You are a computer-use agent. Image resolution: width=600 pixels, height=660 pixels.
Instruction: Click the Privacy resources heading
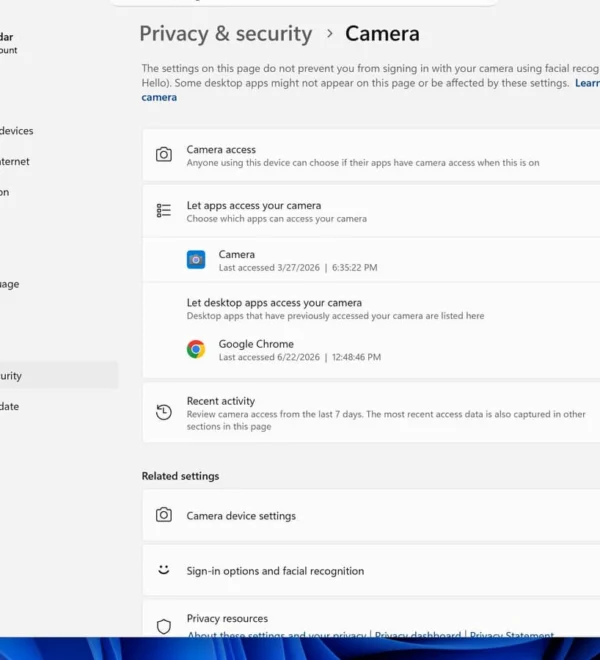point(227,618)
